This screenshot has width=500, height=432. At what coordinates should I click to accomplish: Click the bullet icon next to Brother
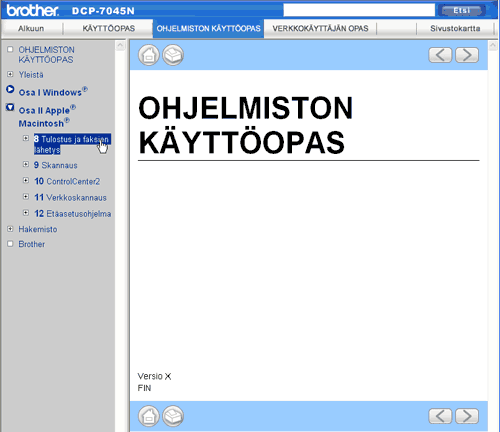pyautogui.click(x=10, y=244)
